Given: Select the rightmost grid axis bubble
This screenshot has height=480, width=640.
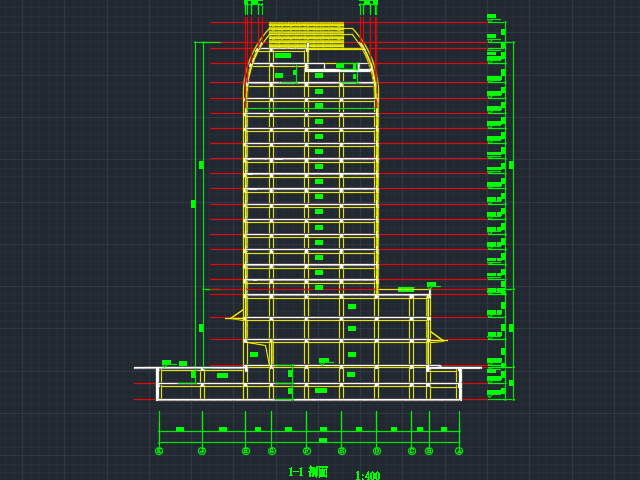Looking at the screenshot, I should 459,451.
